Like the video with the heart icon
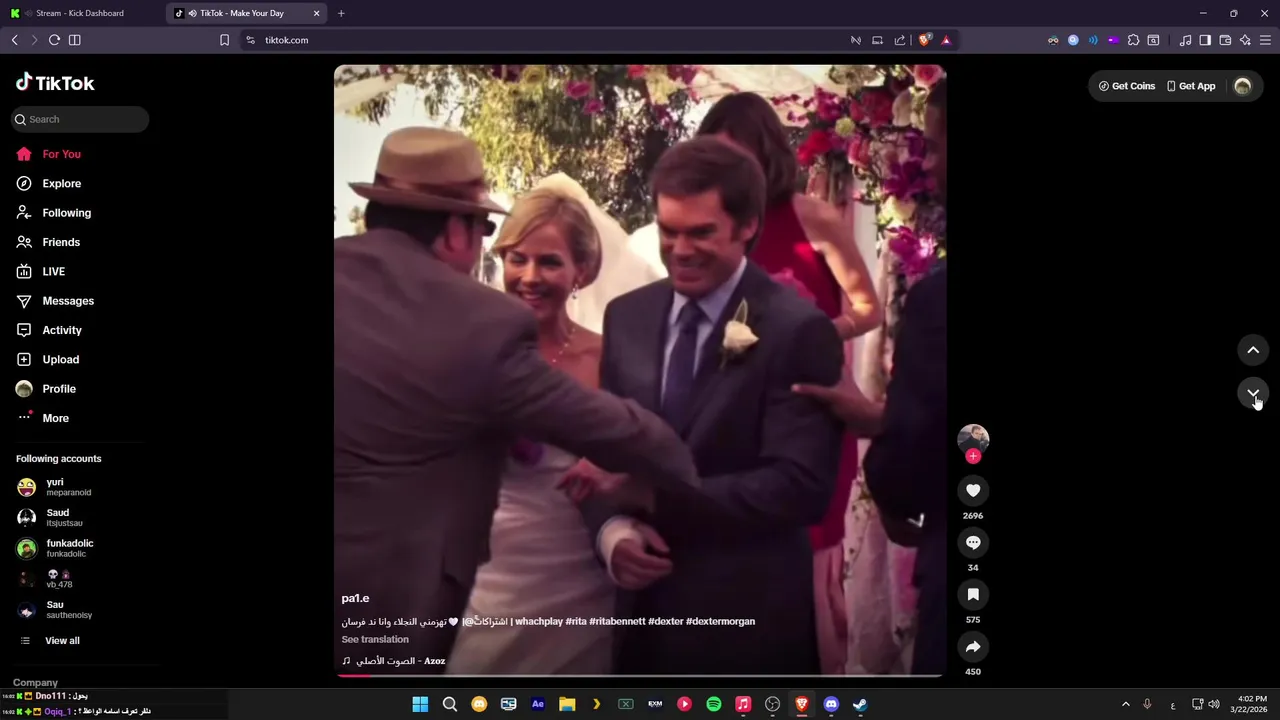The width and height of the screenshot is (1280, 720). point(973,490)
